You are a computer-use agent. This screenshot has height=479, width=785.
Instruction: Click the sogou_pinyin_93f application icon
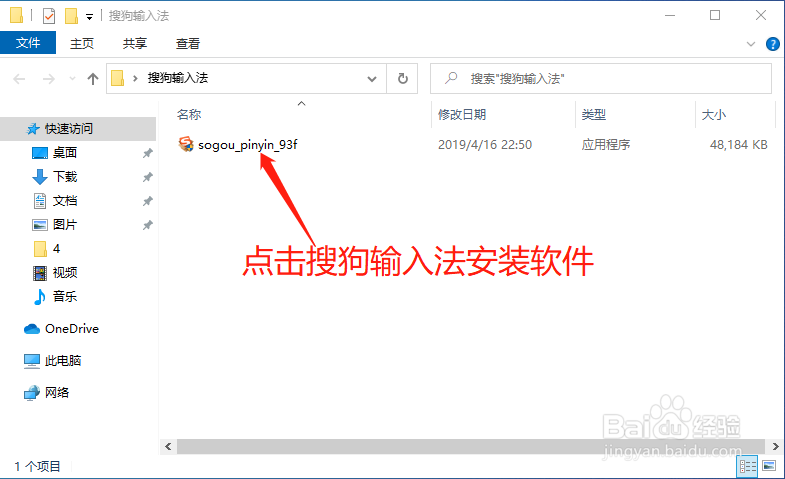(x=186, y=144)
